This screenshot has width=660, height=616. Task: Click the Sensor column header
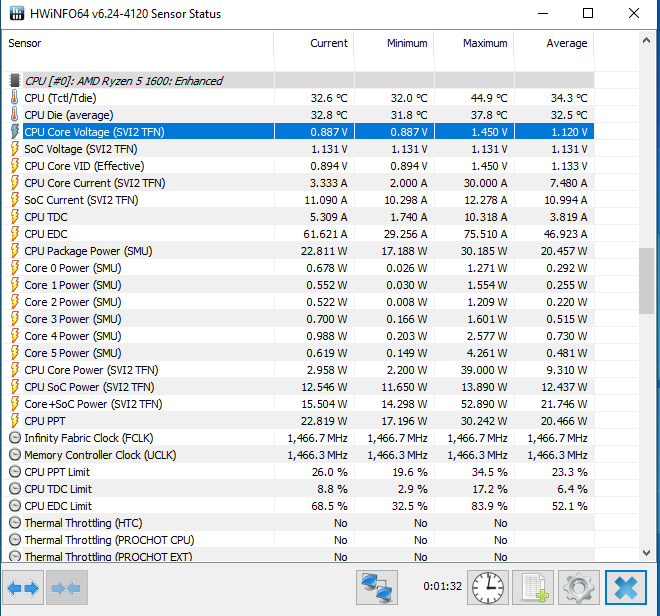pos(138,43)
